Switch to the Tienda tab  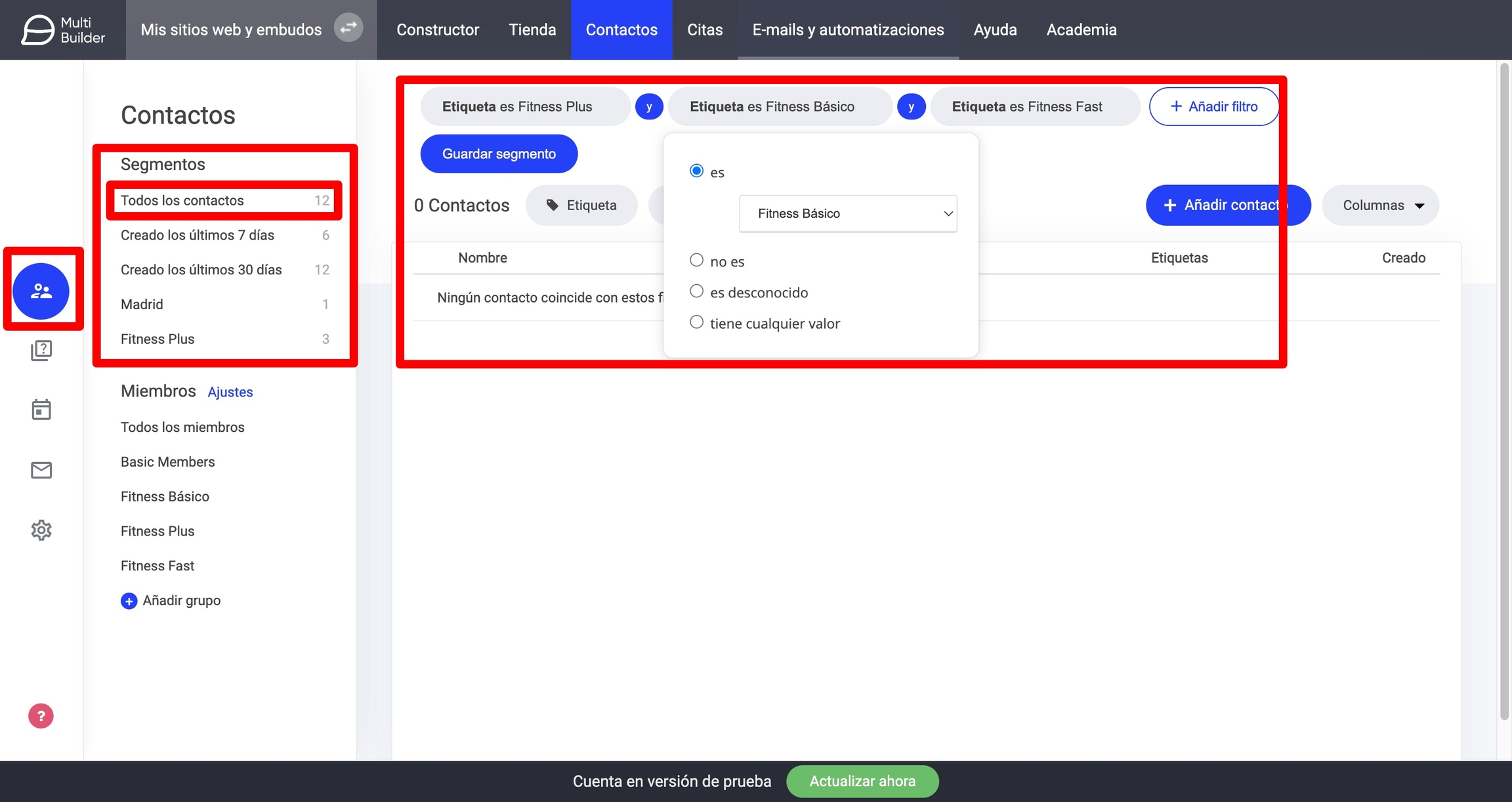(x=532, y=30)
